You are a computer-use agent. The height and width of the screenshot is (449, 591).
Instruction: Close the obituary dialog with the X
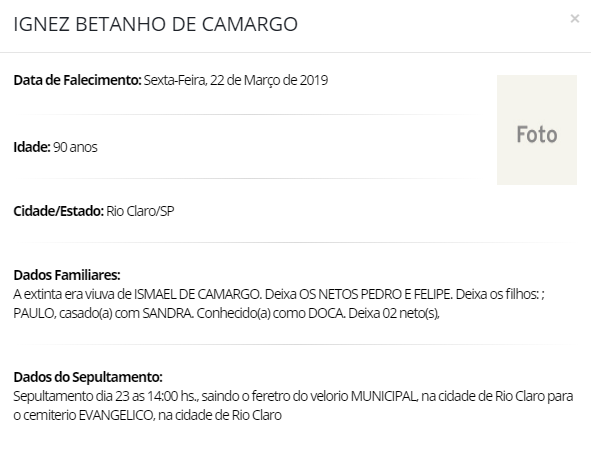point(574,18)
